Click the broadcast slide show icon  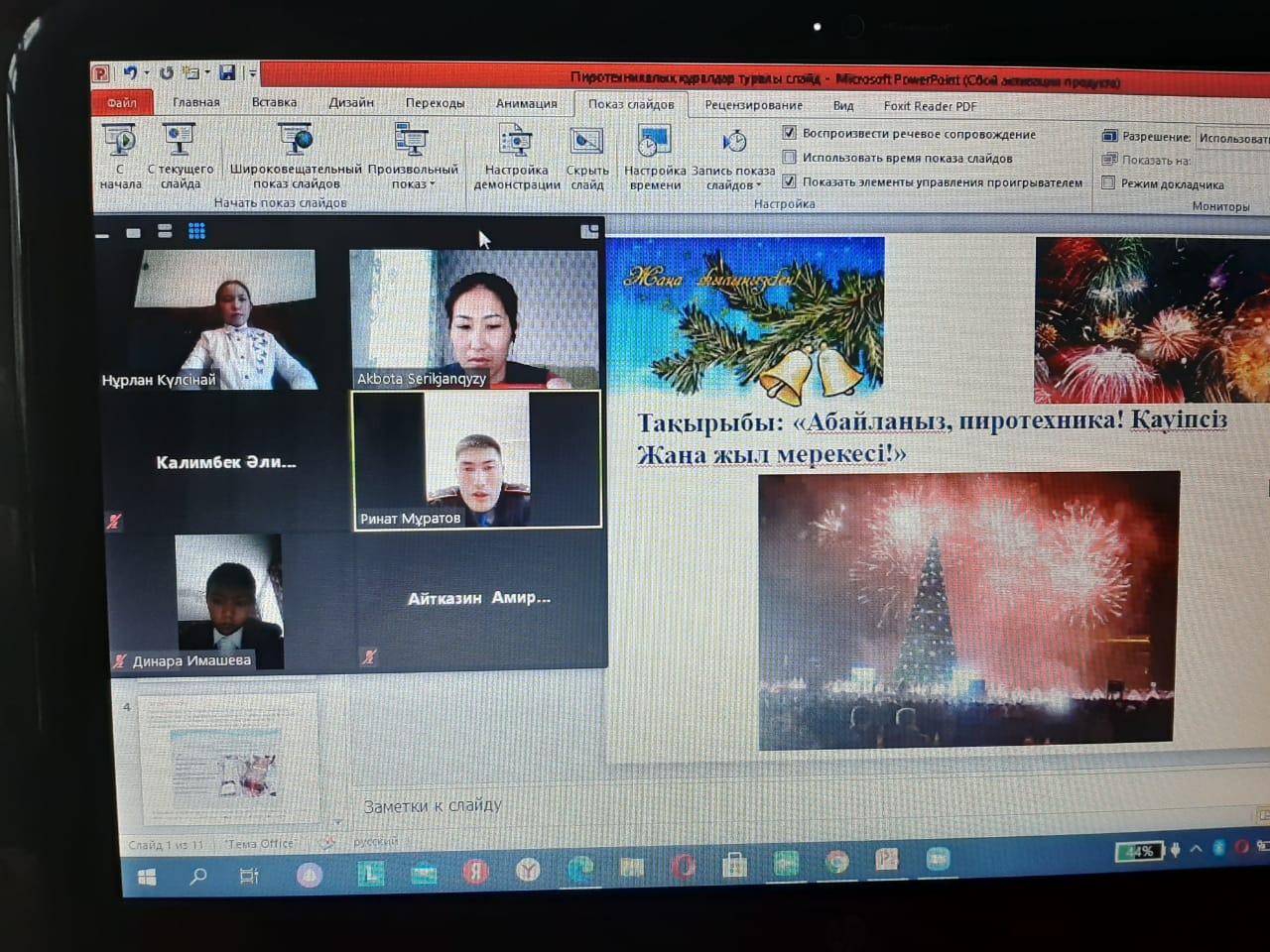click(x=296, y=142)
